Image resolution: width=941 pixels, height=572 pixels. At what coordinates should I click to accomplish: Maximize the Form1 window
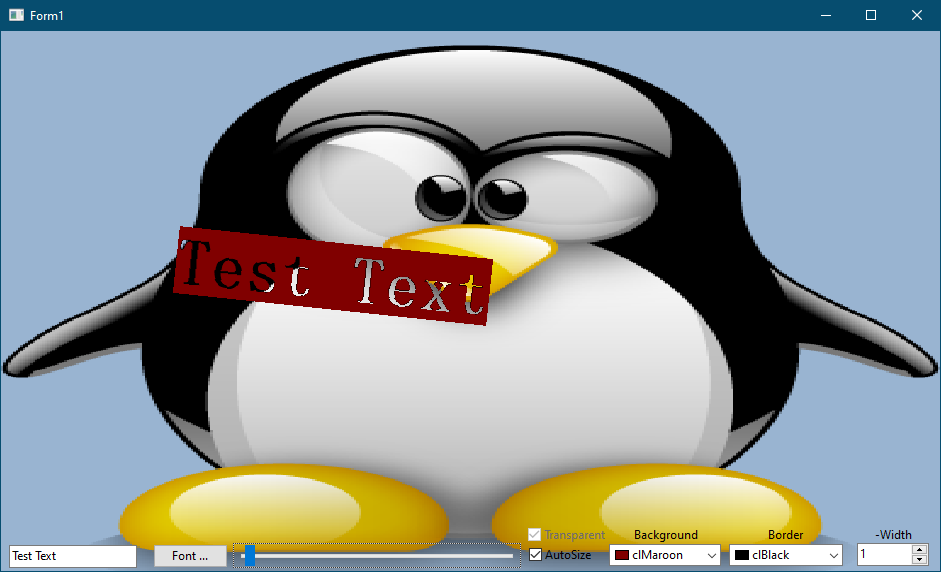871,15
